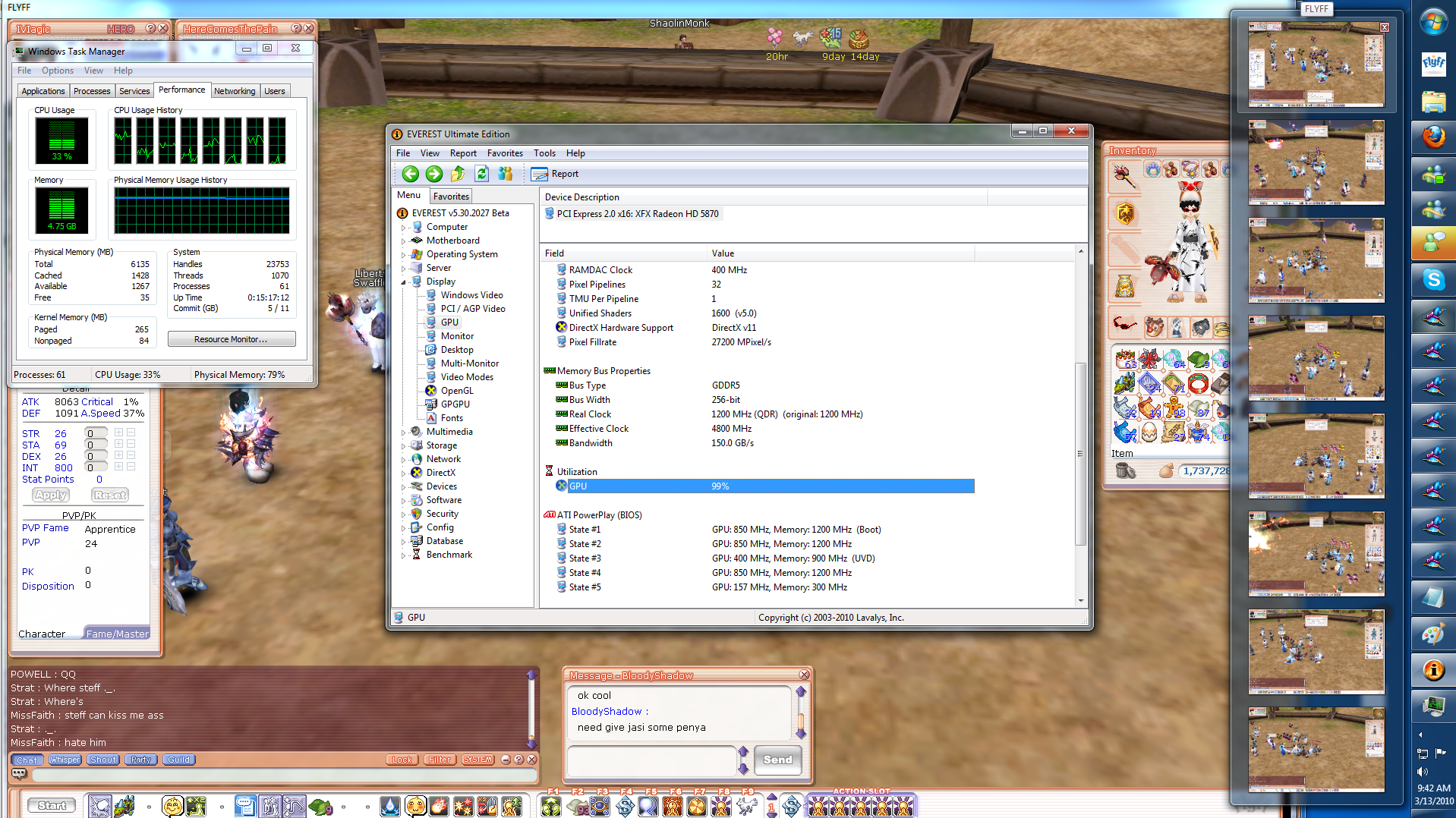Expand the Network tree node
1456x818 pixels.
[403, 459]
